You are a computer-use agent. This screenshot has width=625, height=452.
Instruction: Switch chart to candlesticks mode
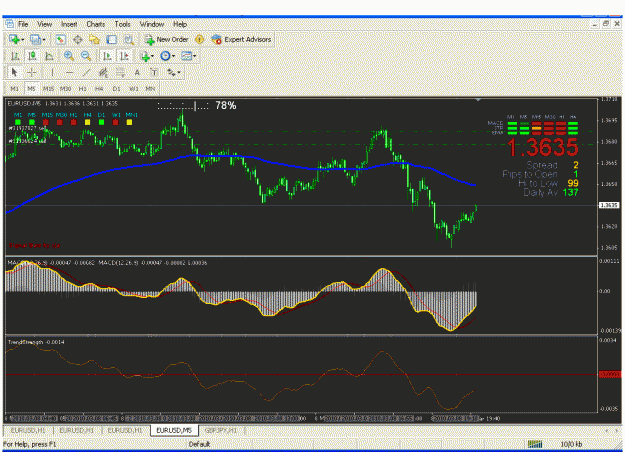[x=32, y=56]
